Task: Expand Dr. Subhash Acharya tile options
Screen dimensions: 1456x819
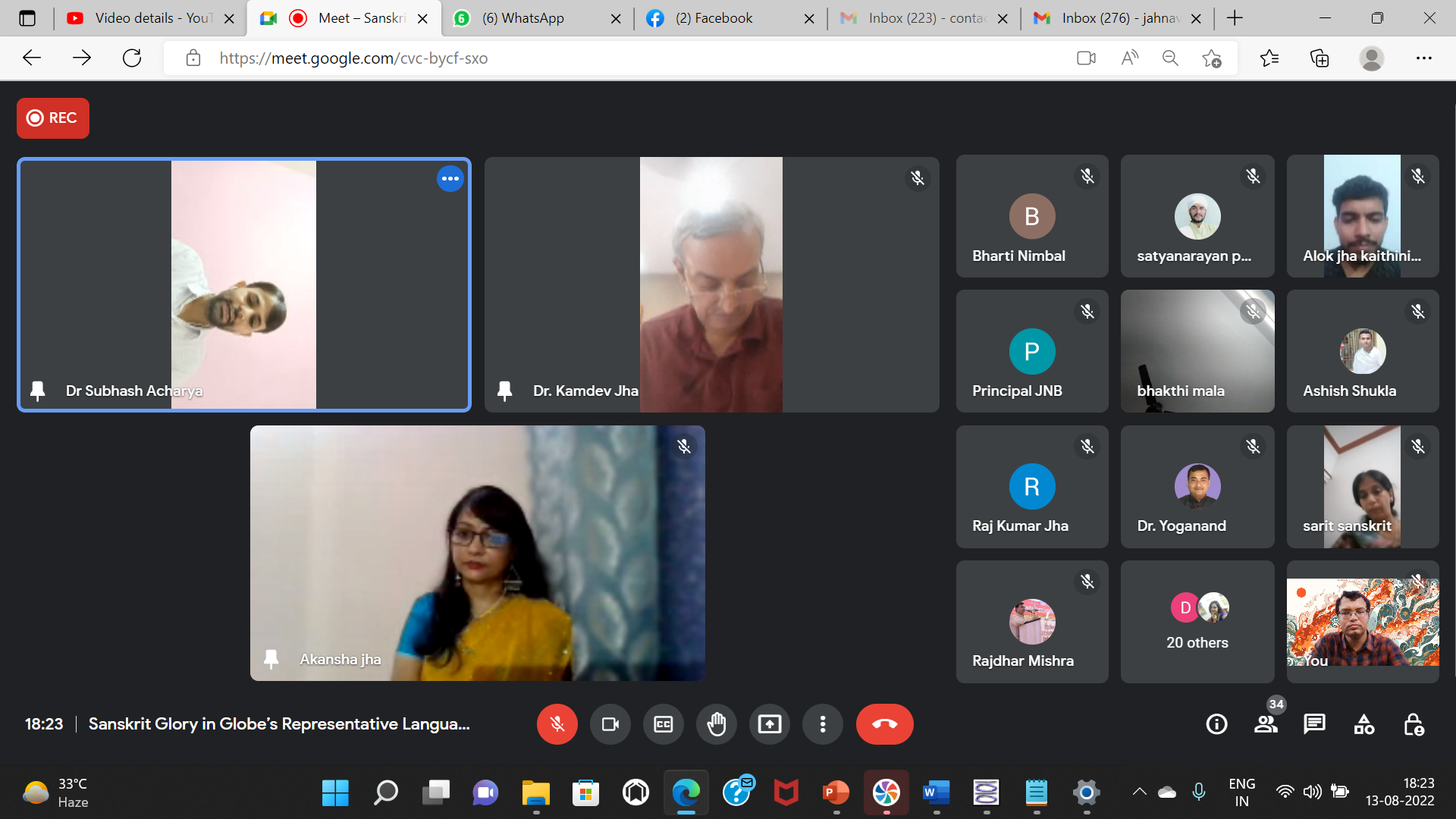Action: (x=450, y=179)
